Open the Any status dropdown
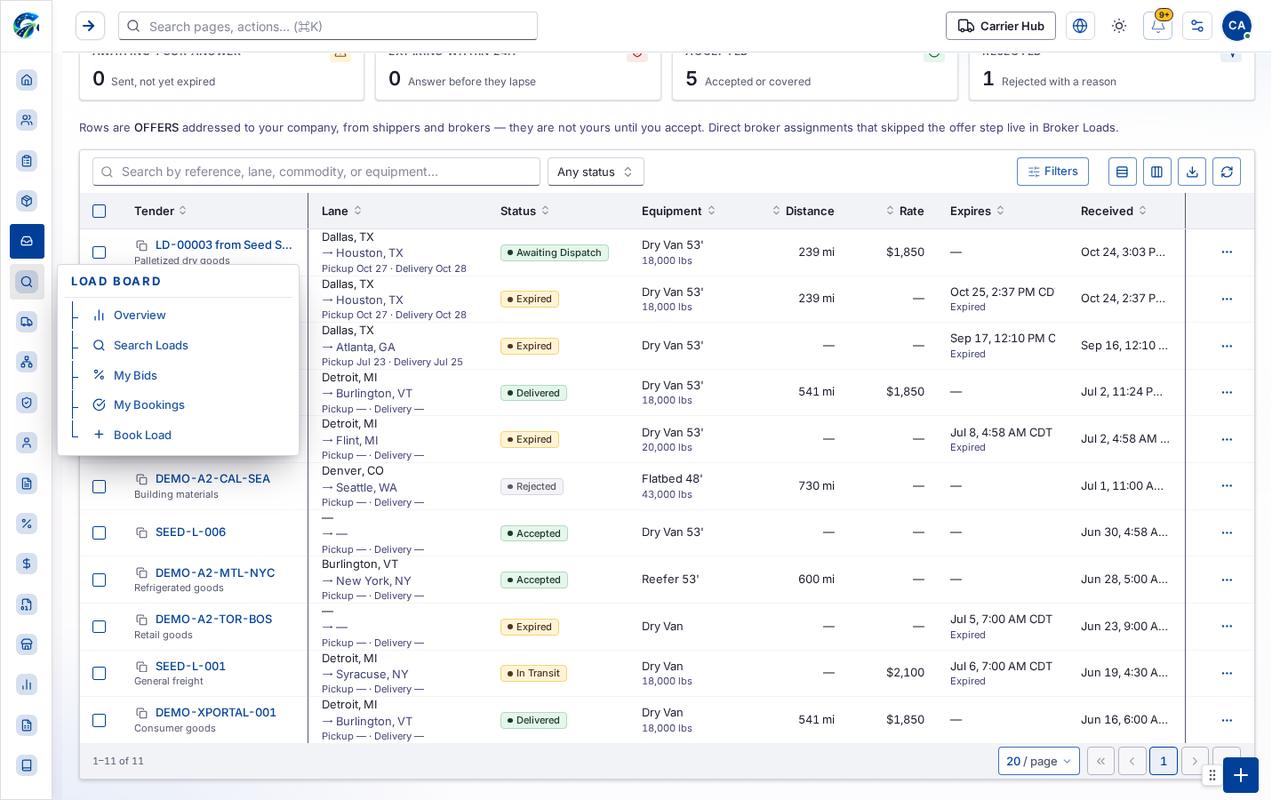 coord(596,172)
